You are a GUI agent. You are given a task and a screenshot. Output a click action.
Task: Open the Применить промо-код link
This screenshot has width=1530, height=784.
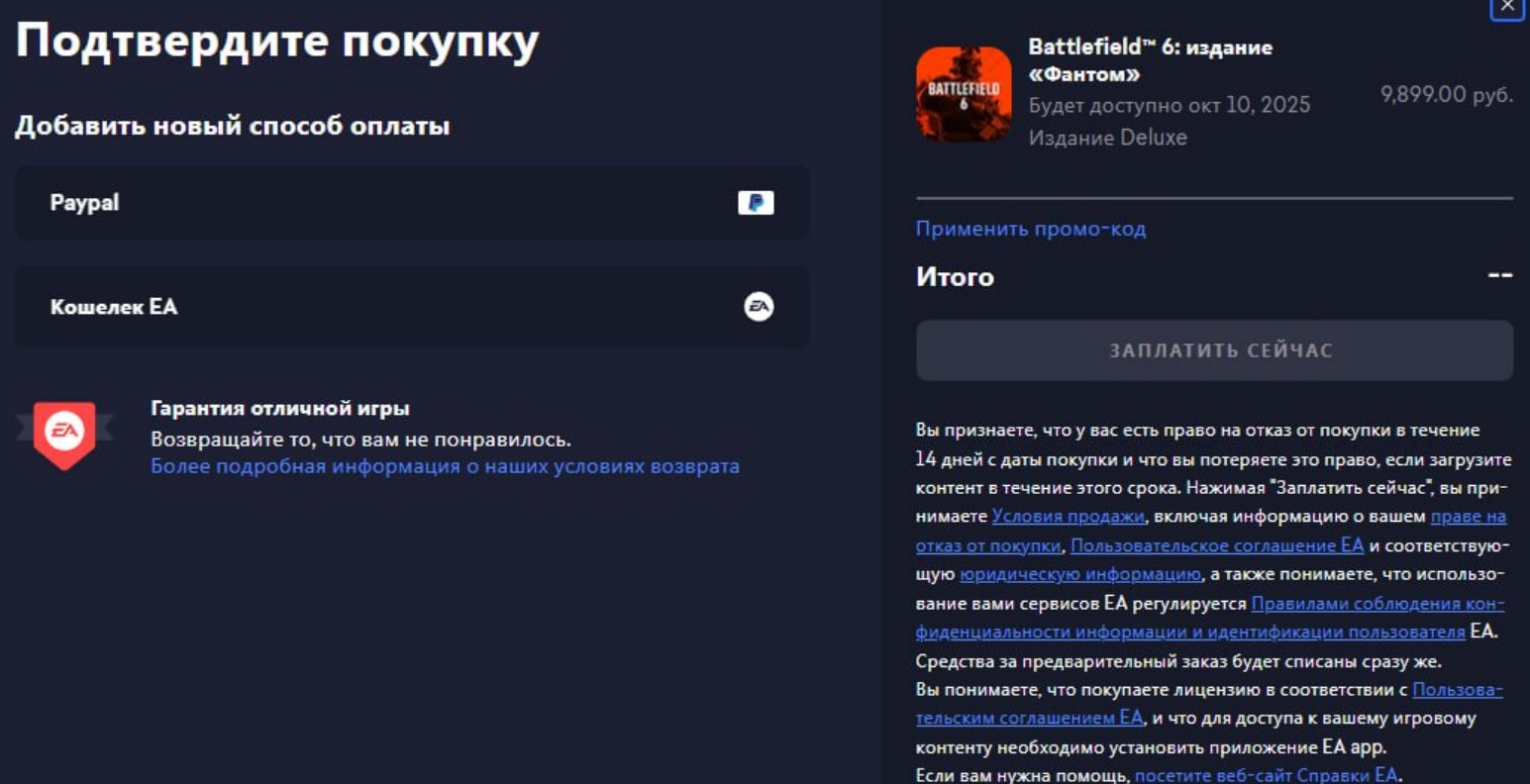point(1030,229)
